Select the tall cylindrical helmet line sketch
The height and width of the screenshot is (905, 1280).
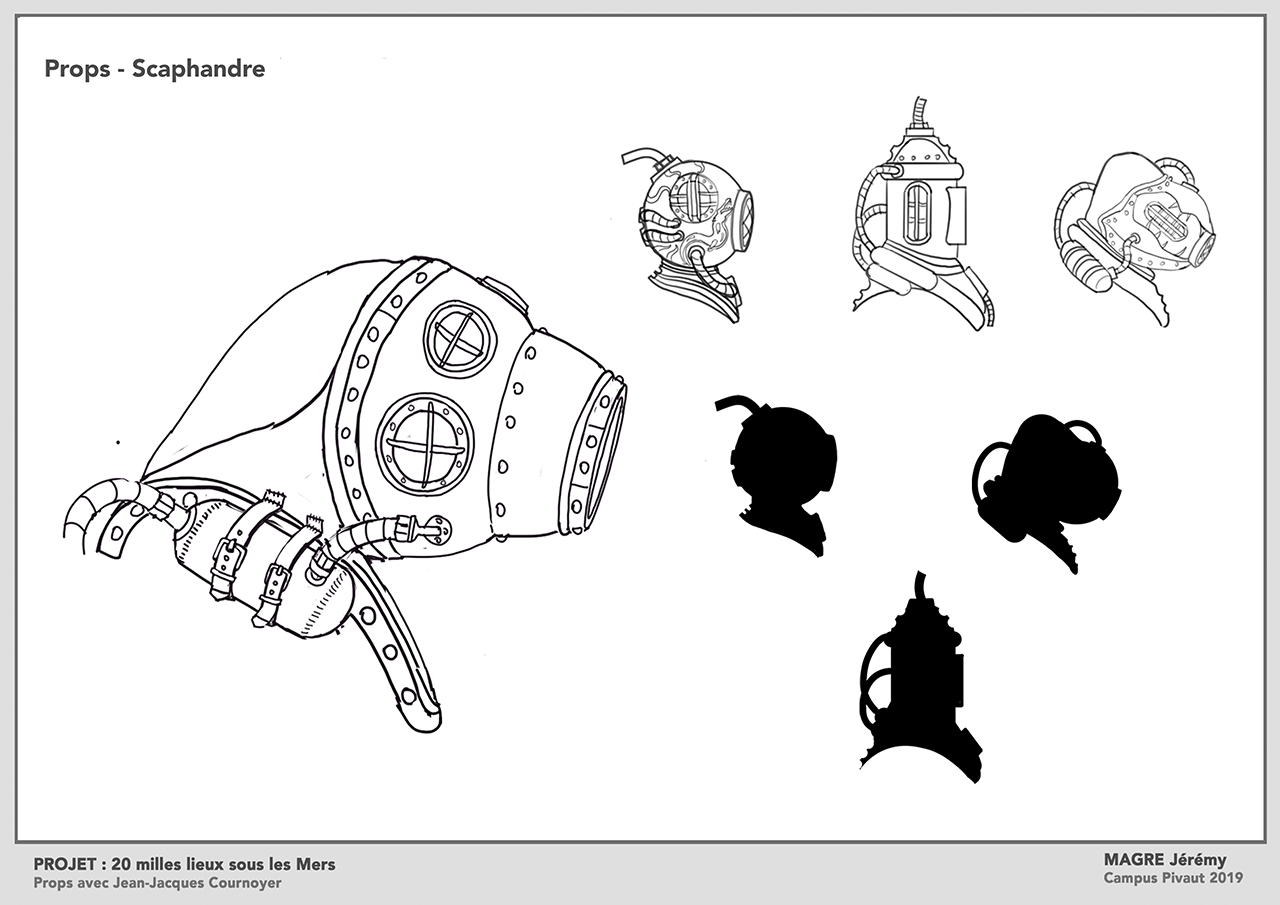tap(922, 213)
